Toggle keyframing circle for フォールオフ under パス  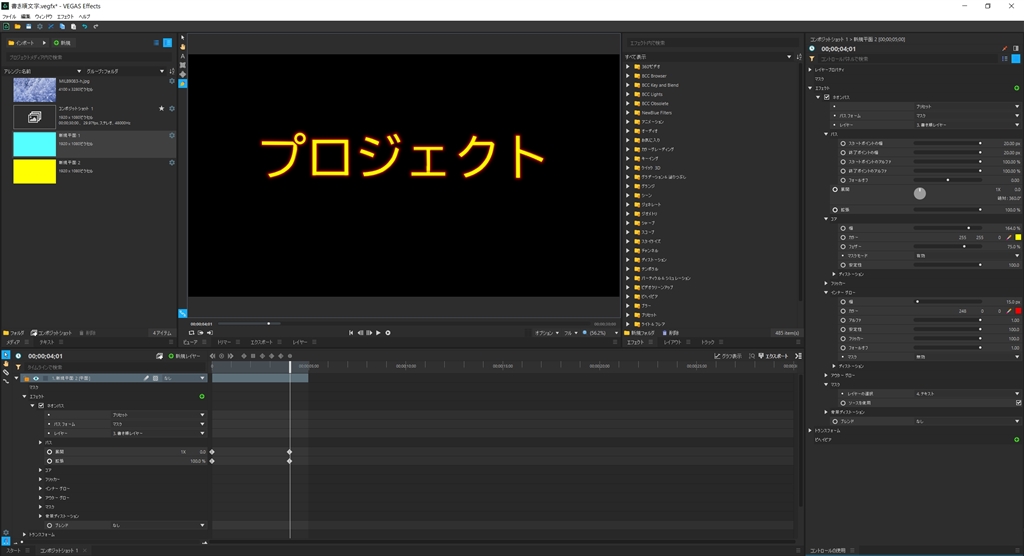point(843,180)
